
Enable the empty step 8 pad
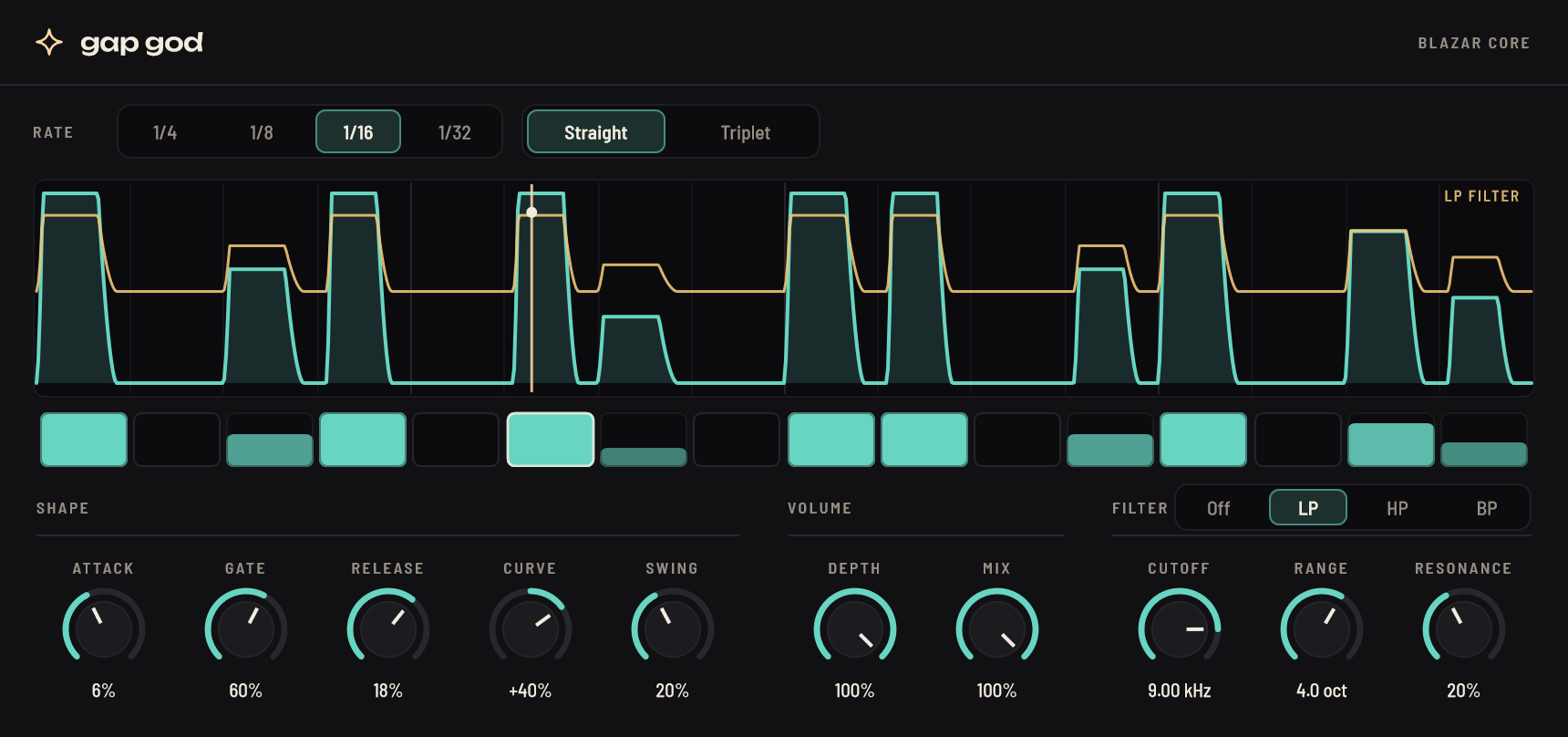pyautogui.click(x=737, y=440)
